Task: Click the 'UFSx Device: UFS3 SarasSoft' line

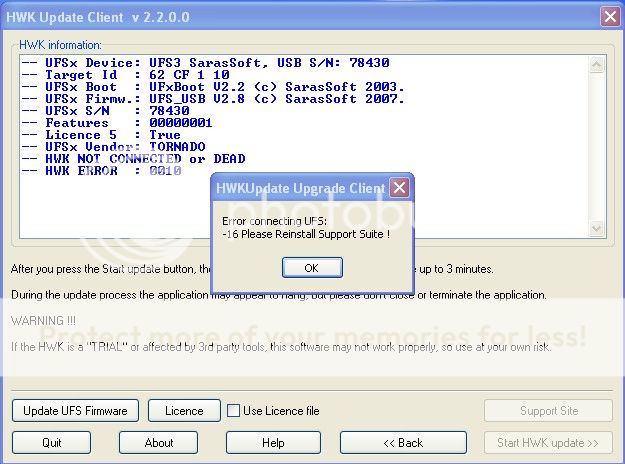Action: (x=205, y=63)
